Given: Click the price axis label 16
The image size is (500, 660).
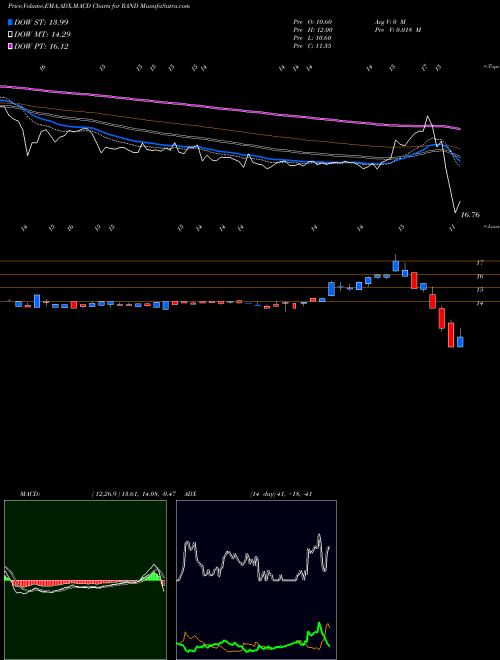Looking at the screenshot, I should coord(479,277).
